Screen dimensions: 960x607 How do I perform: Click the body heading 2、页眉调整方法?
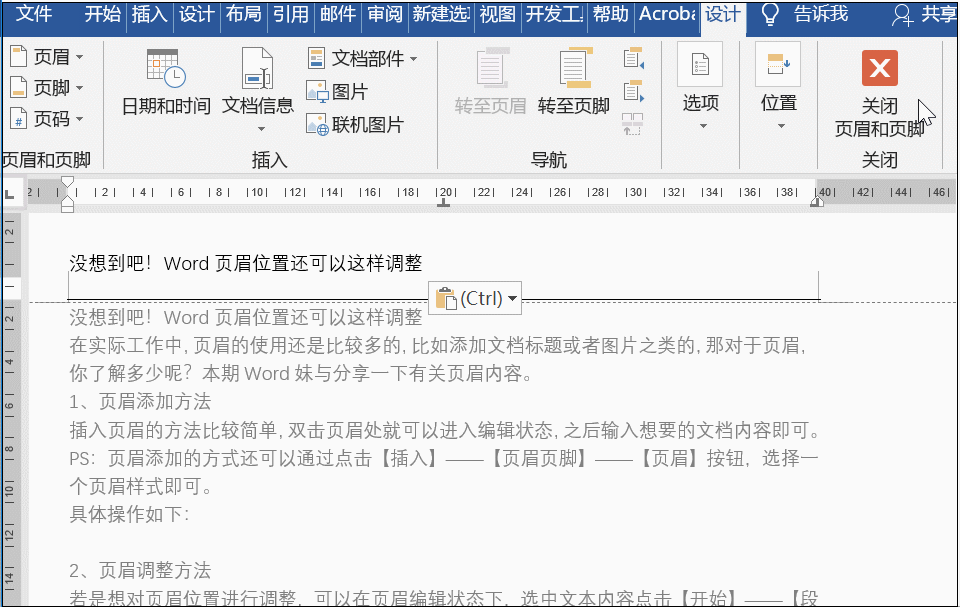tap(140, 570)
